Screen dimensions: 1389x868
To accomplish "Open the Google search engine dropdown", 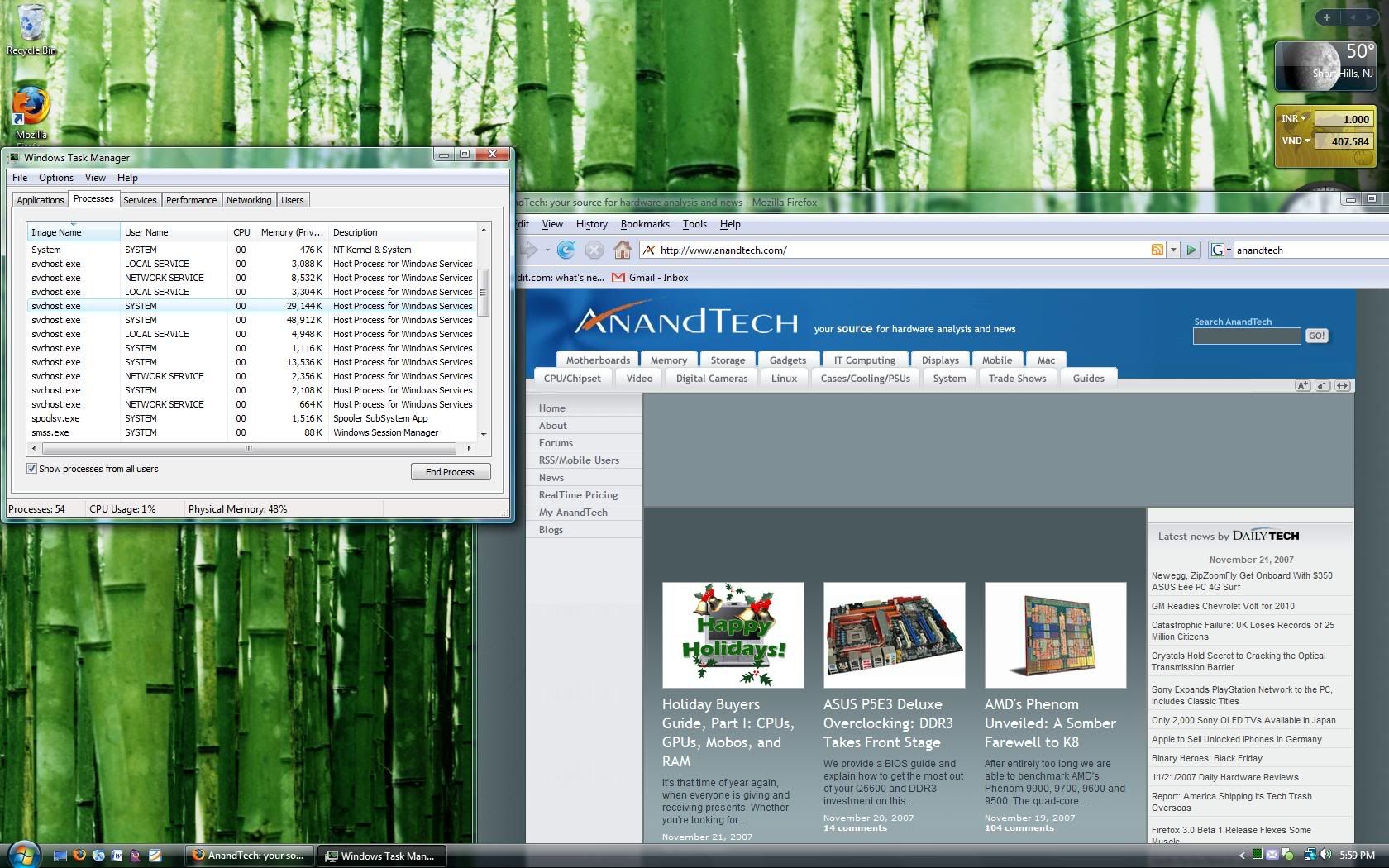I will coord(1221,250).
